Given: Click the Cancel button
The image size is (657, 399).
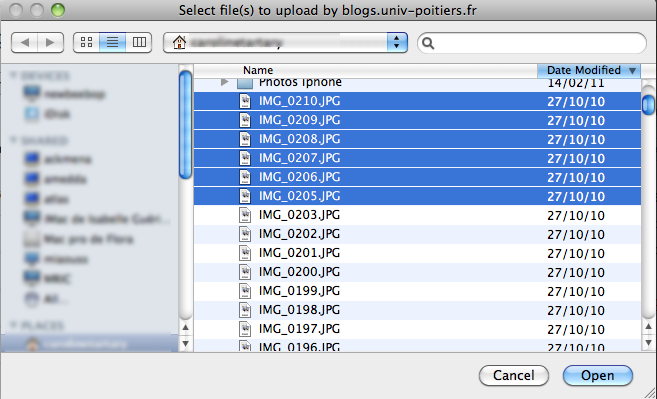Looking at the screenshot, I should [514, 375].
